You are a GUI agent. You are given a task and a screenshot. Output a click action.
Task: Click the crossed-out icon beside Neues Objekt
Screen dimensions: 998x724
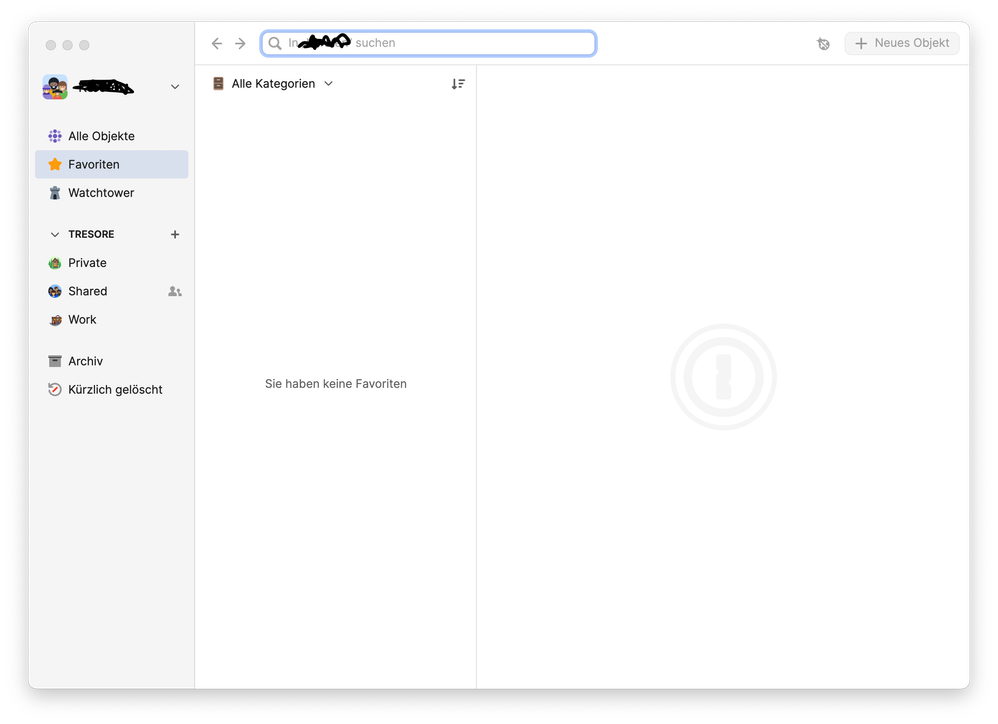pos(823,44)
